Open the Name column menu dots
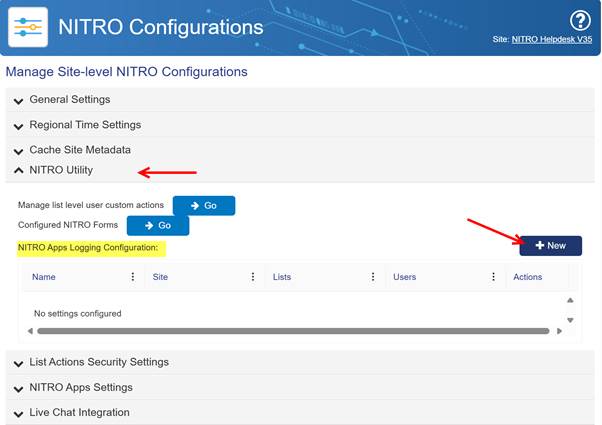 click(133, 277)
